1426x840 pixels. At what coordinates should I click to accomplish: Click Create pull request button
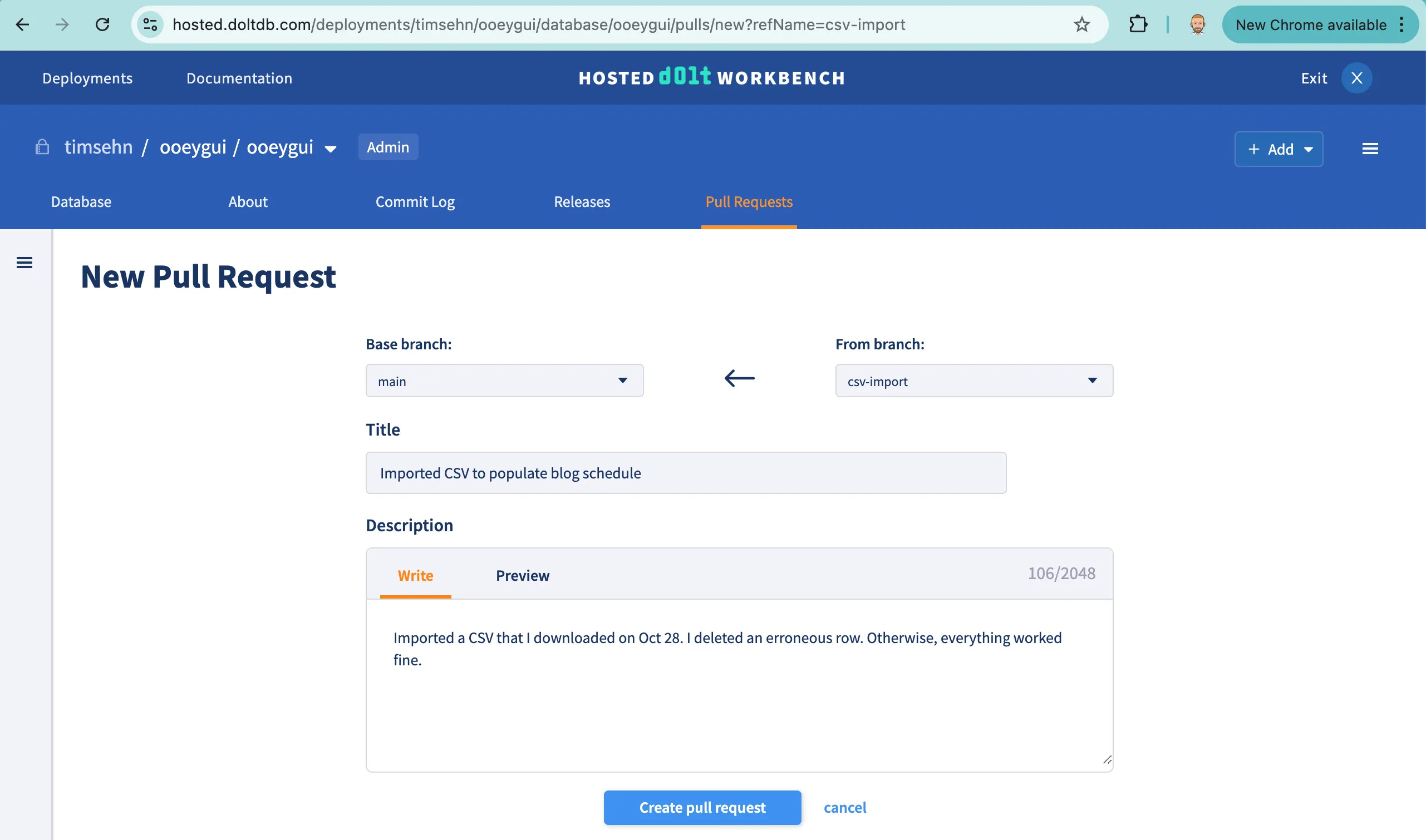pos(702,807)
